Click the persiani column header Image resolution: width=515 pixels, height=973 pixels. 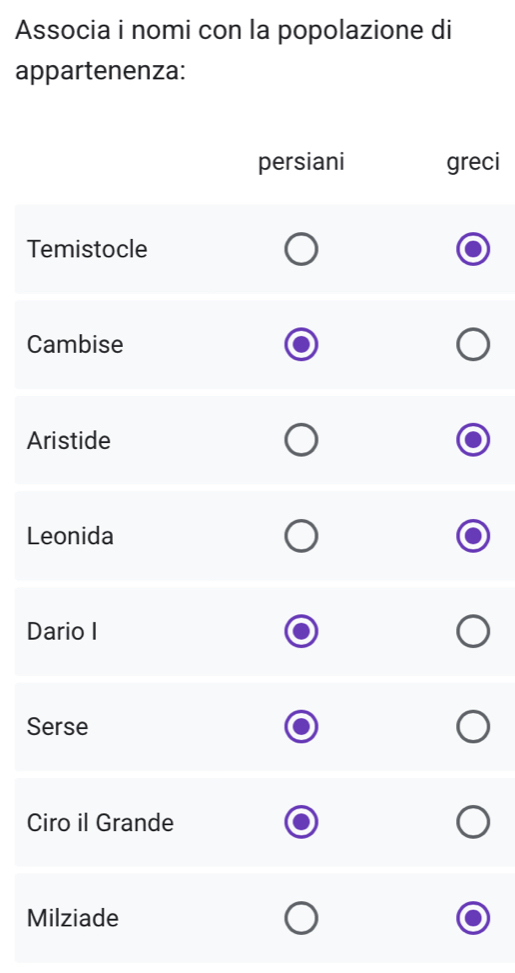(x=302, y=163)
